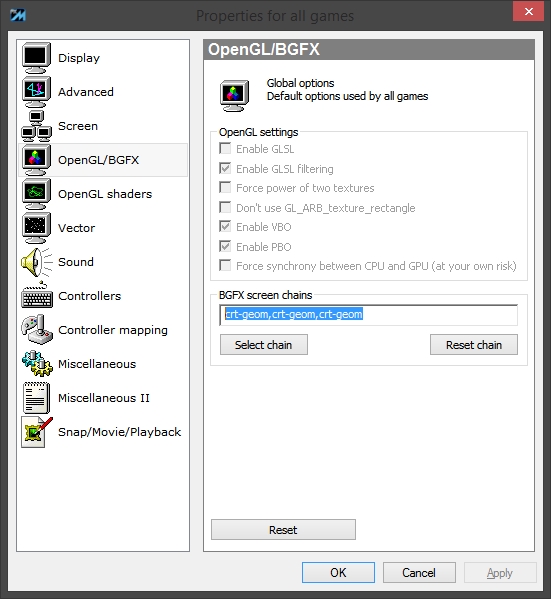The width and height of the screenshot is (551, 599).
Task: Click the MAME icon in title bar
Action: tap(18, 15)
